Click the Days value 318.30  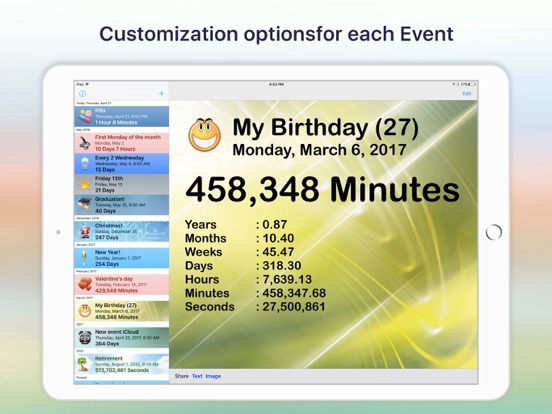coord(282,265)
